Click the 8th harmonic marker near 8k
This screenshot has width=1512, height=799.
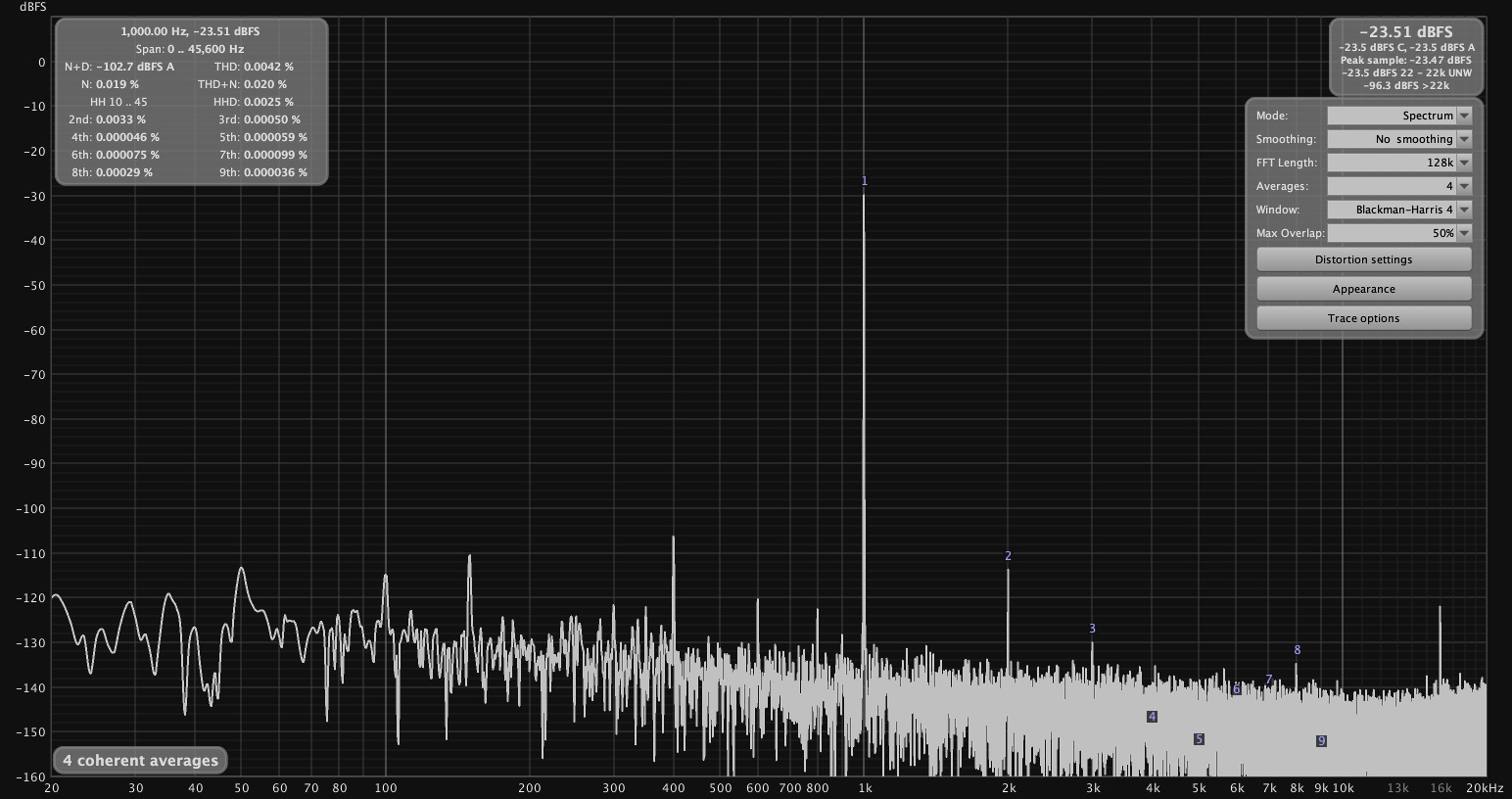(1298, 650)
